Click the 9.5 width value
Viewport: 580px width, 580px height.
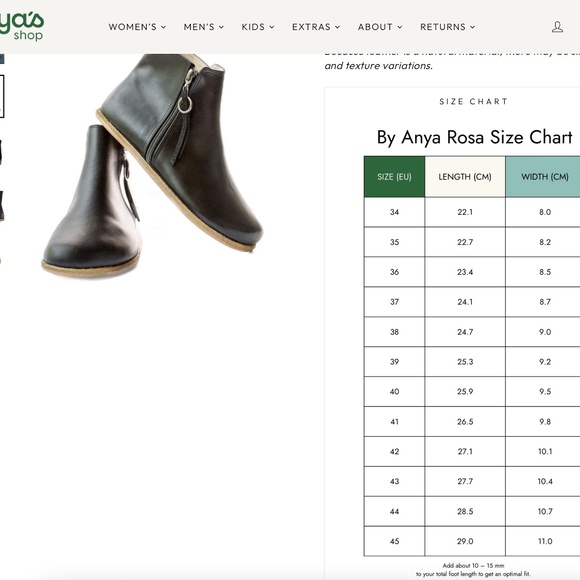coord(545,391)
